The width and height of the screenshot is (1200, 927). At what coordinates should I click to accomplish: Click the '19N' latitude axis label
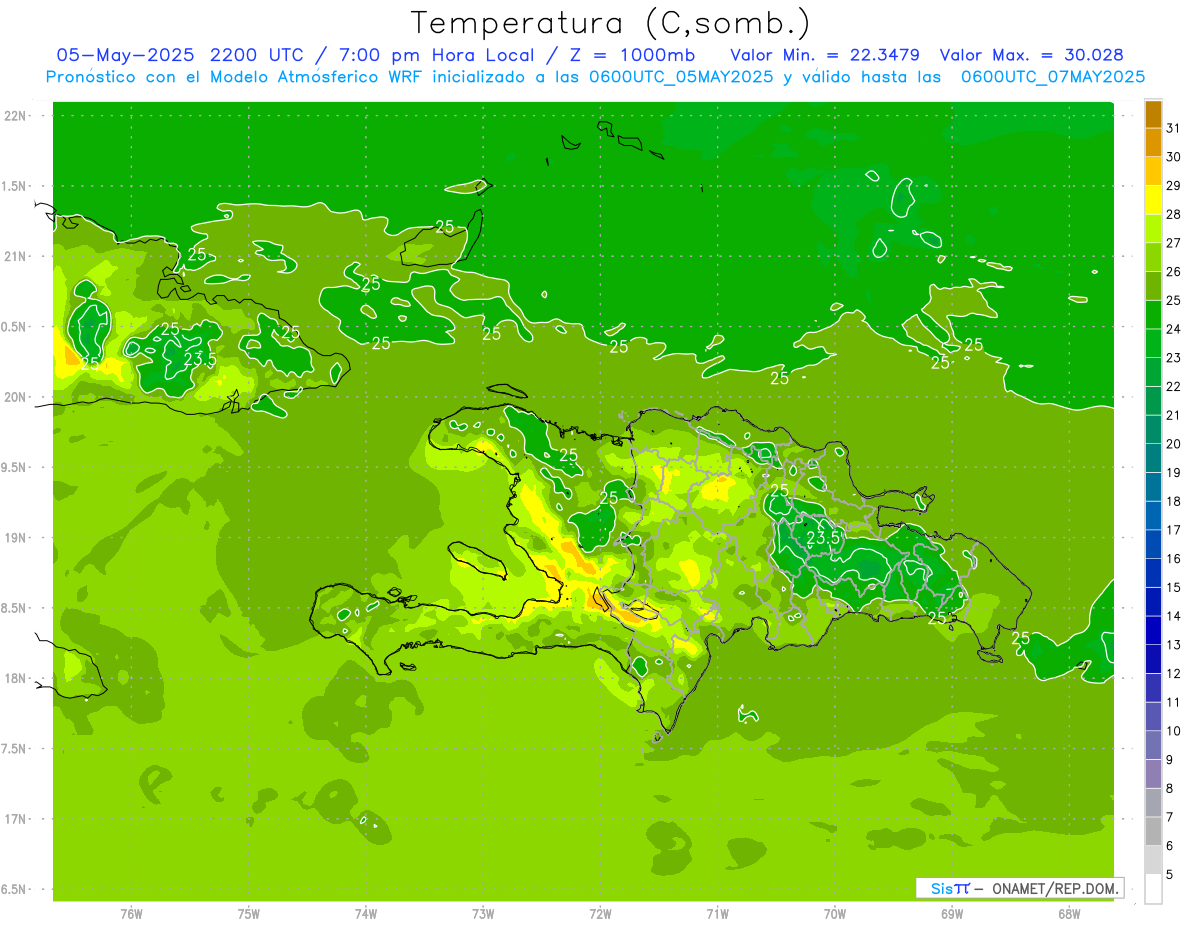pyautogui.click(x=16, y=538)
